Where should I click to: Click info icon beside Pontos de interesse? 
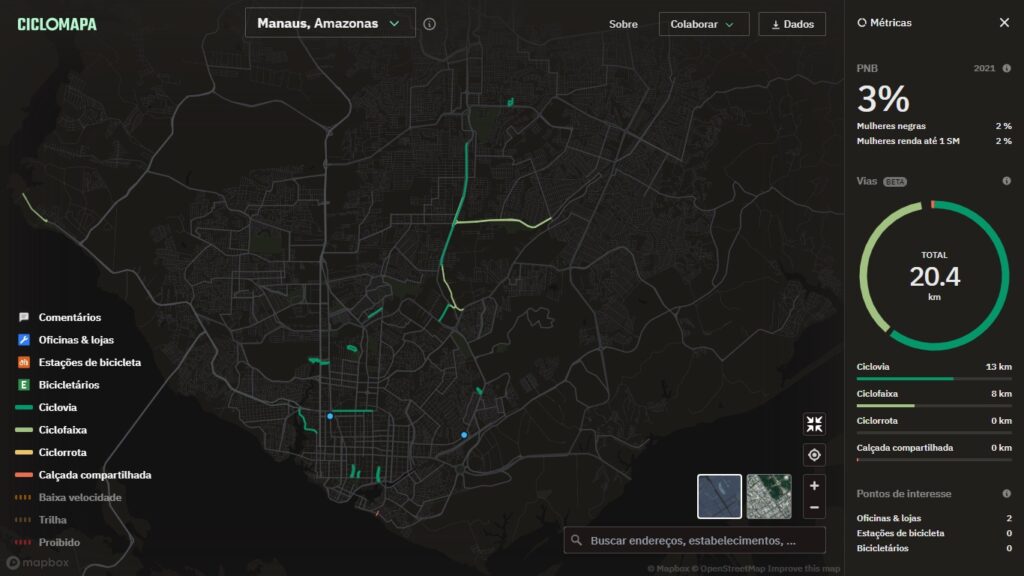click(1006, 494)
